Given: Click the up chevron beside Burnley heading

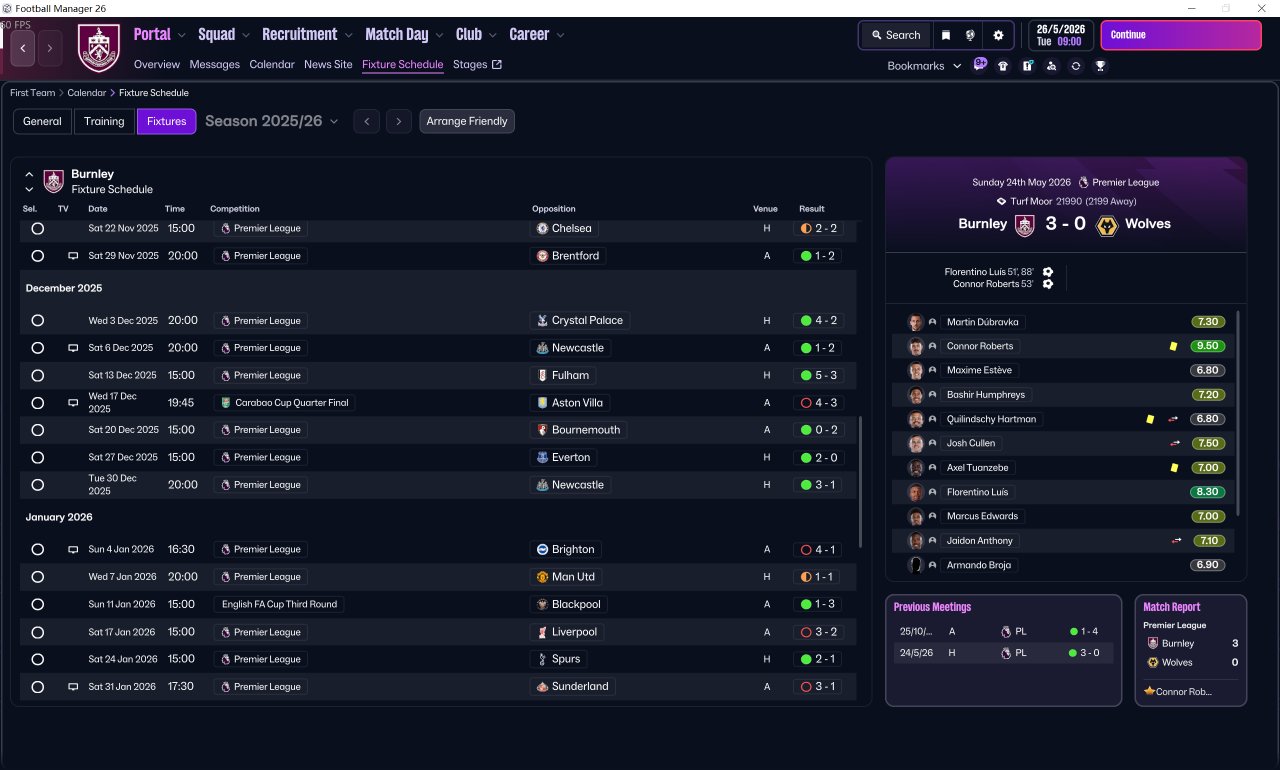Looking at the screenshot, I should (x=29, y=174).
